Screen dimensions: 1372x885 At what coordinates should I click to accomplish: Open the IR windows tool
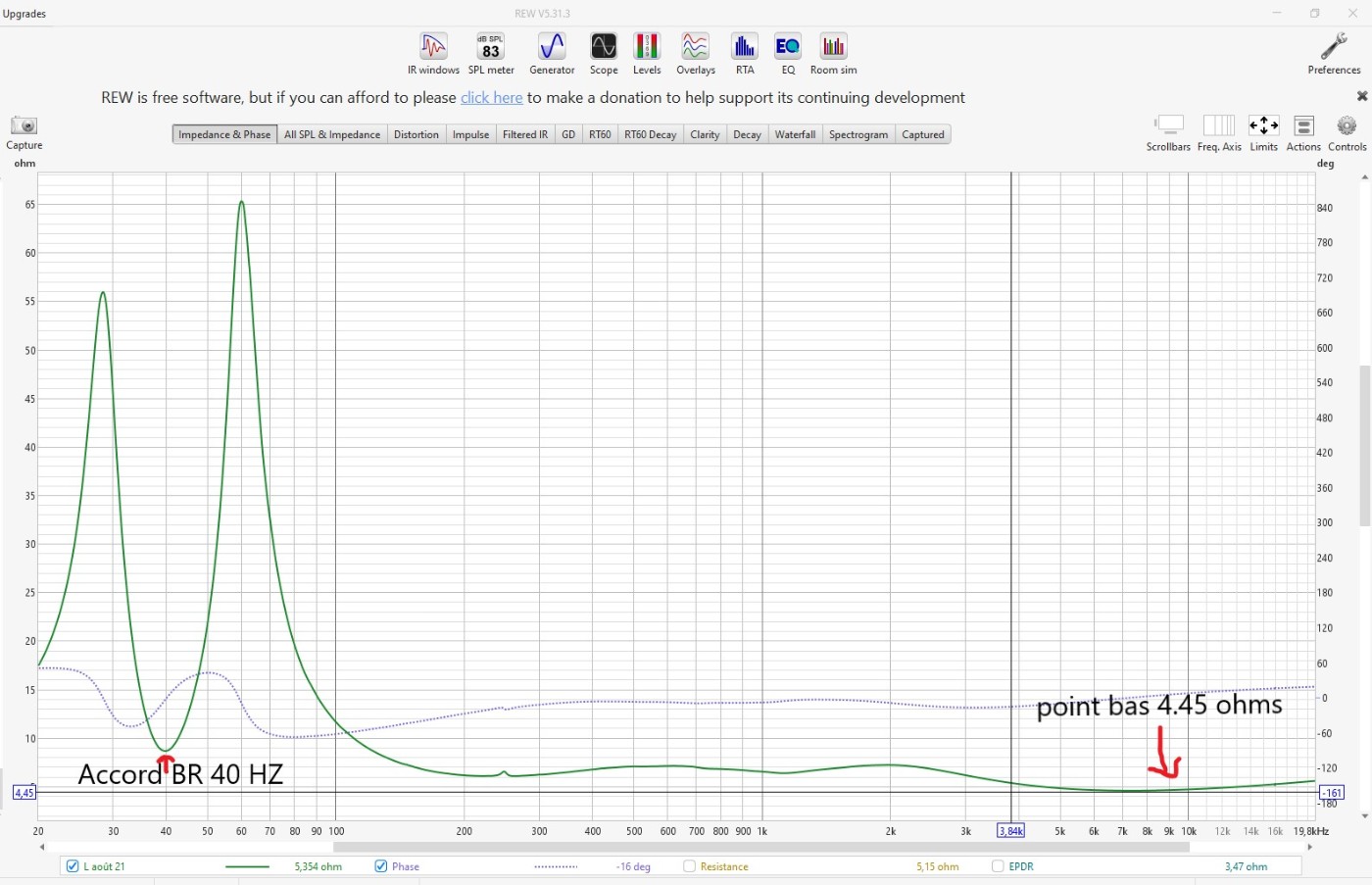433,54
